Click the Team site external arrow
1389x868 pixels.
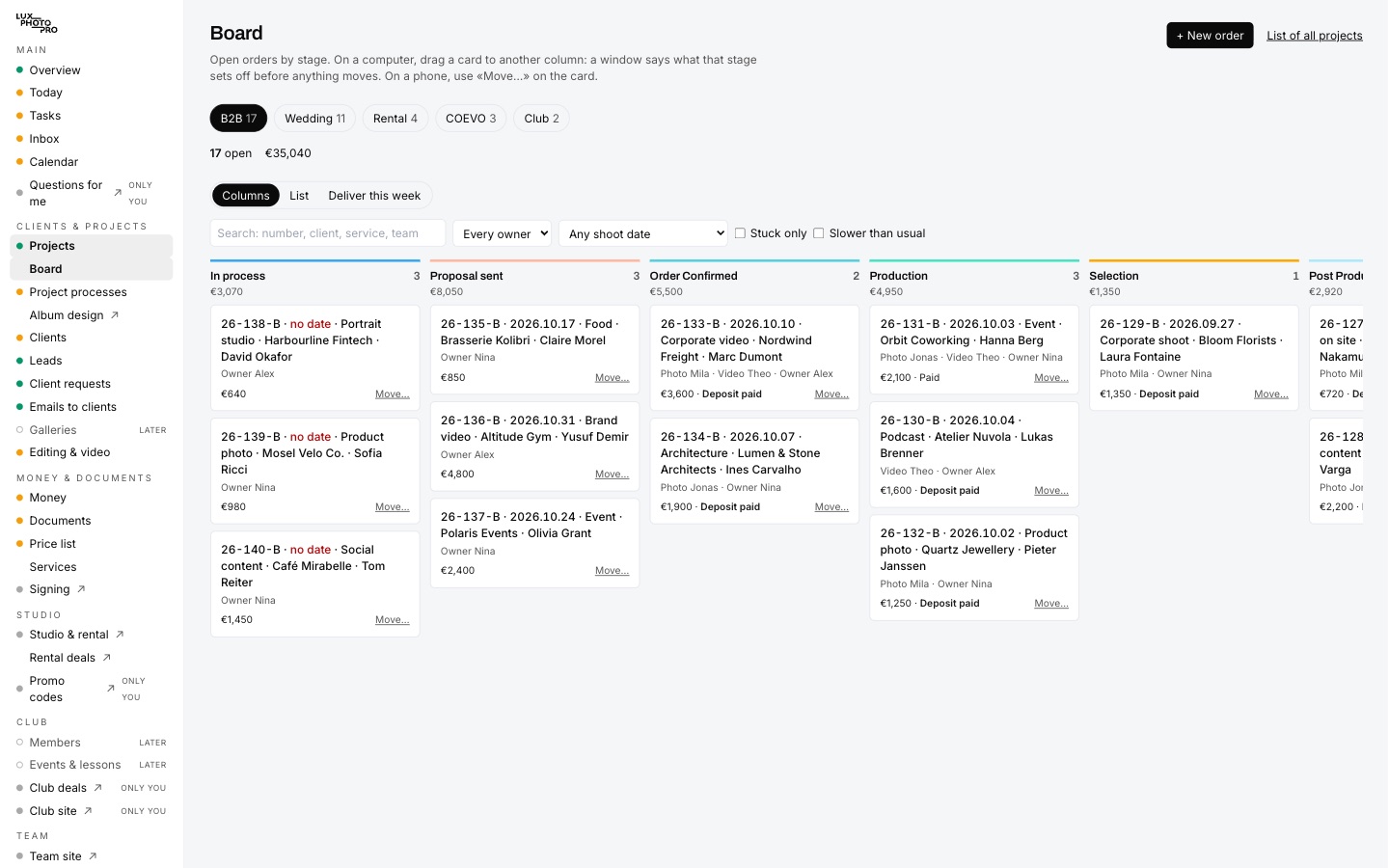93,856
